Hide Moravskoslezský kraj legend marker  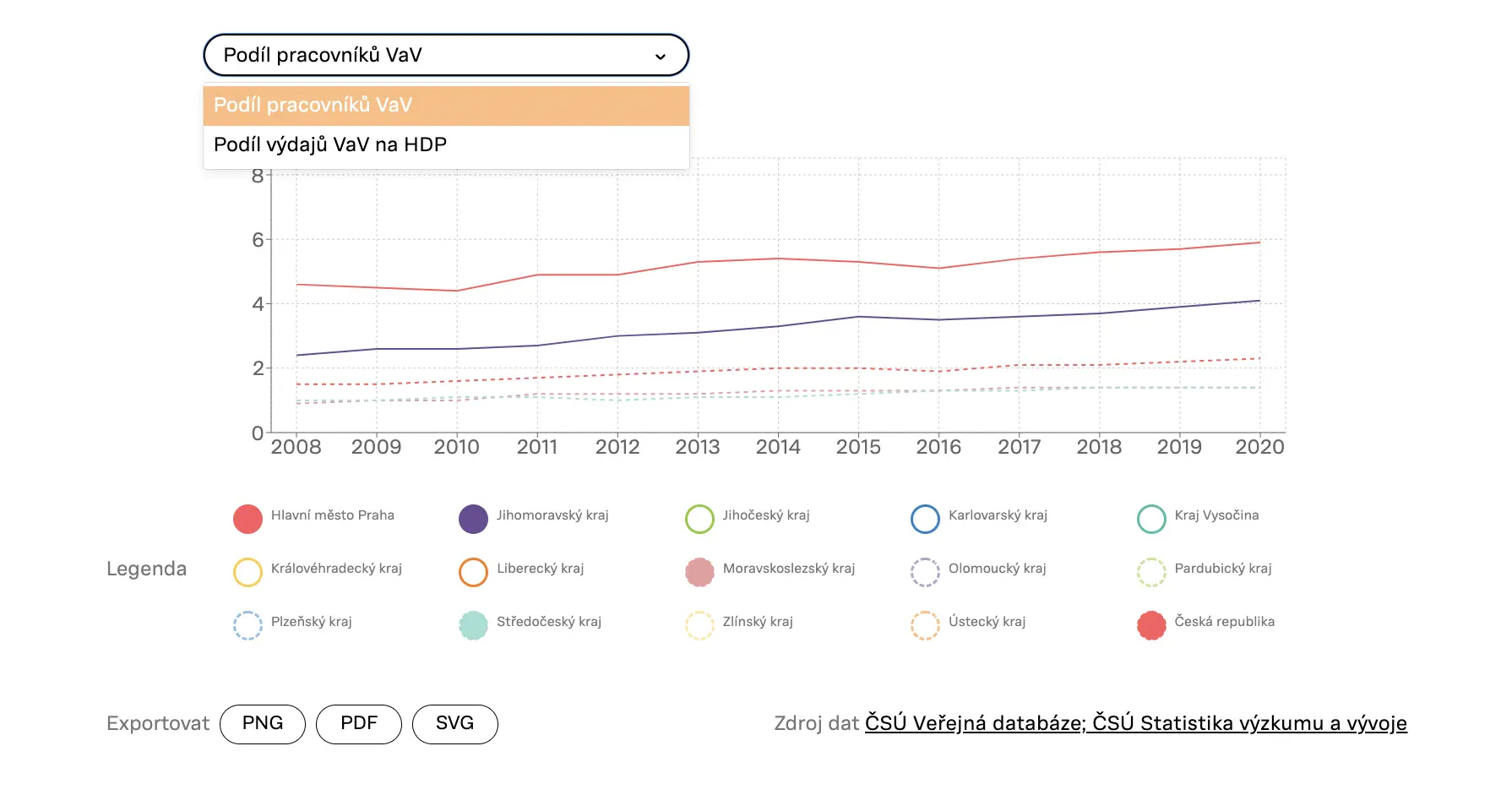coord(699,572)
